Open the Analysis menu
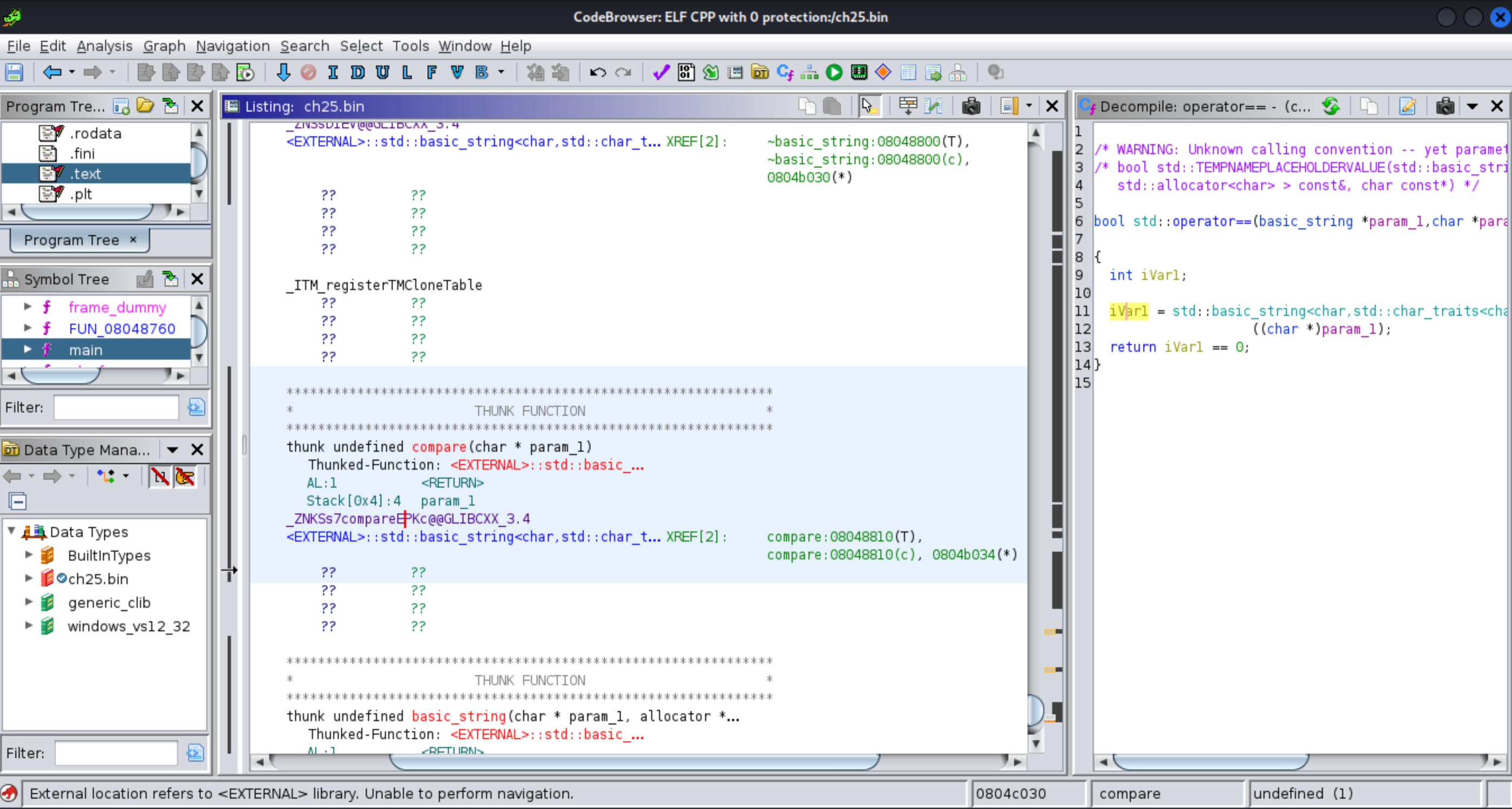1512x809 pixels. click(x=104, y=46)
